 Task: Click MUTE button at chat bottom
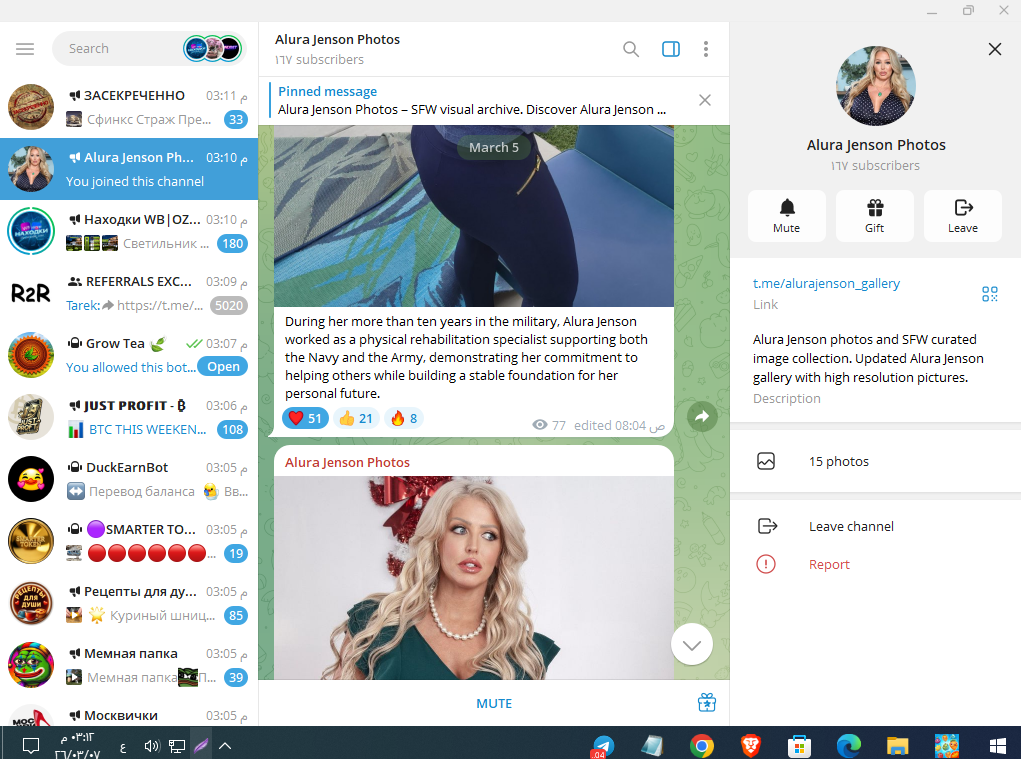[494, 704]
